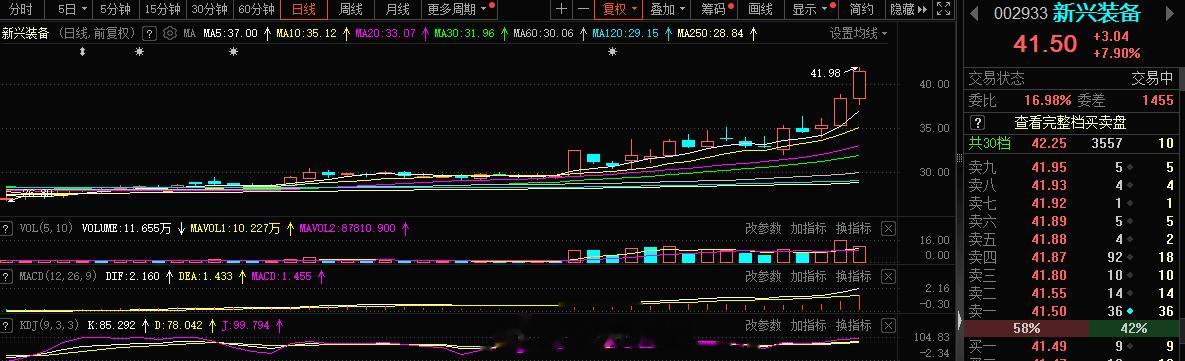Click 换指标 in MACD panel
The image size is (1185, 361).
click(853, 276)
